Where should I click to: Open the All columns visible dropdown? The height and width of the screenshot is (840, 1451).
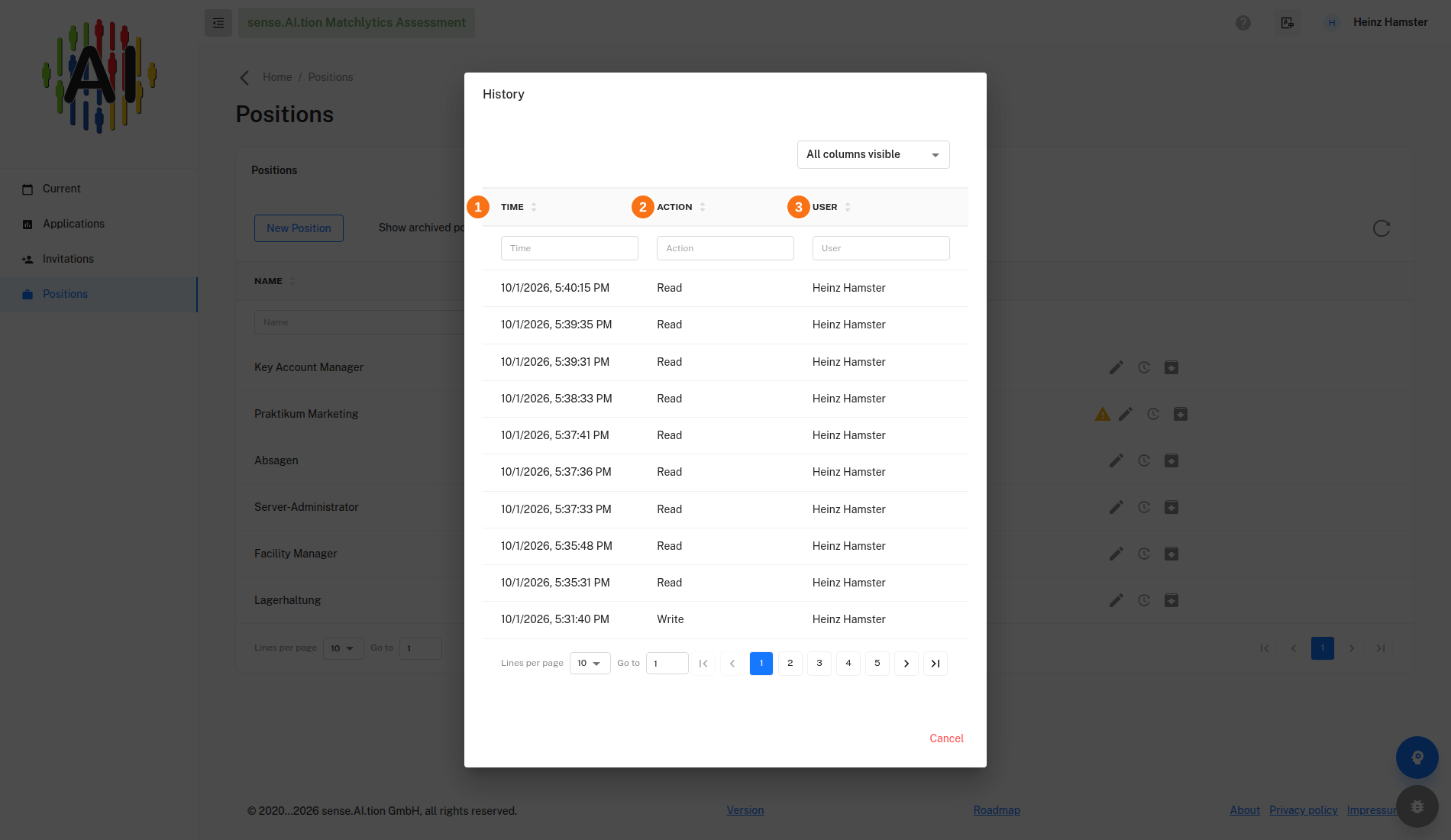point(874,154)
